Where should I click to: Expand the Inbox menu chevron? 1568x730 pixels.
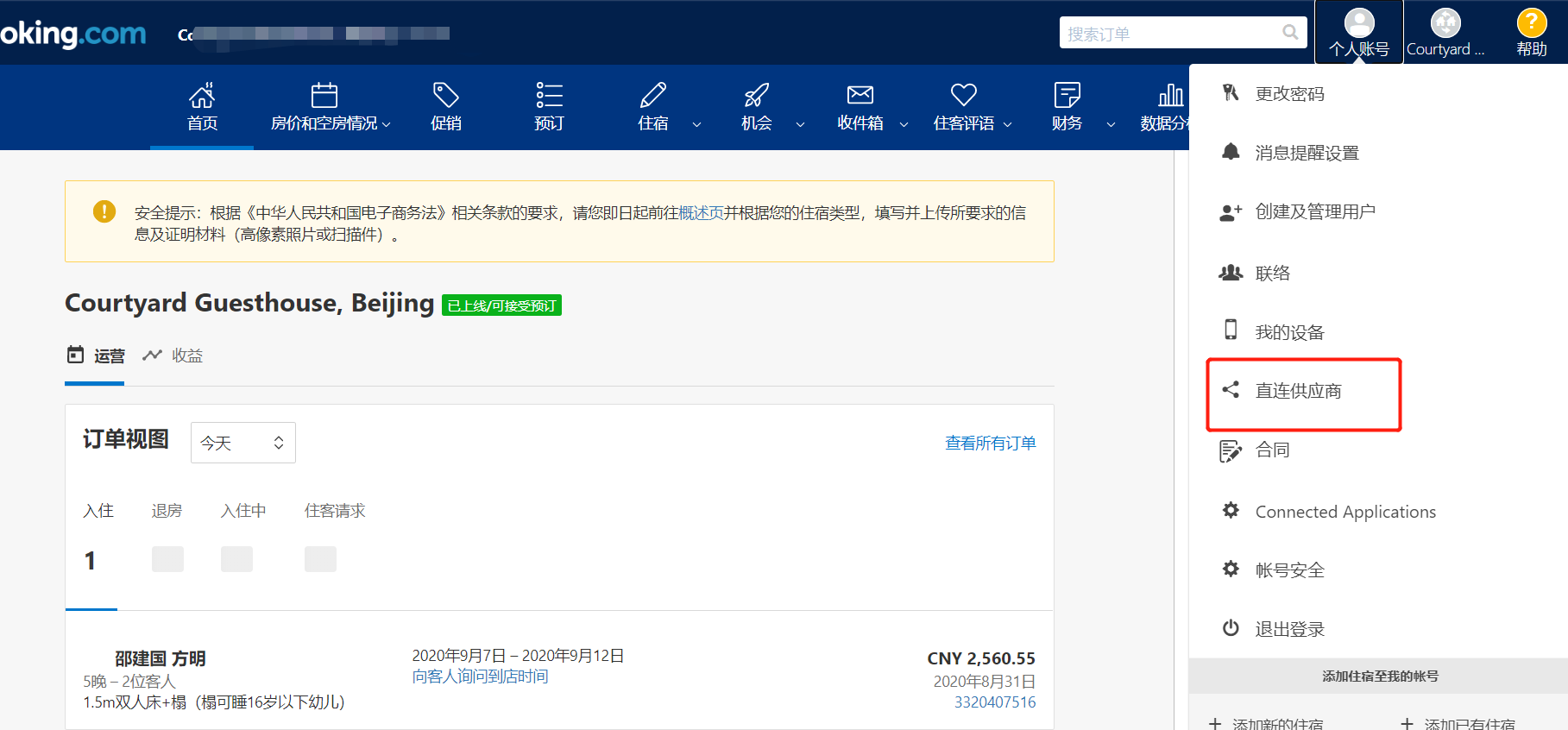(x=904, y=124)
